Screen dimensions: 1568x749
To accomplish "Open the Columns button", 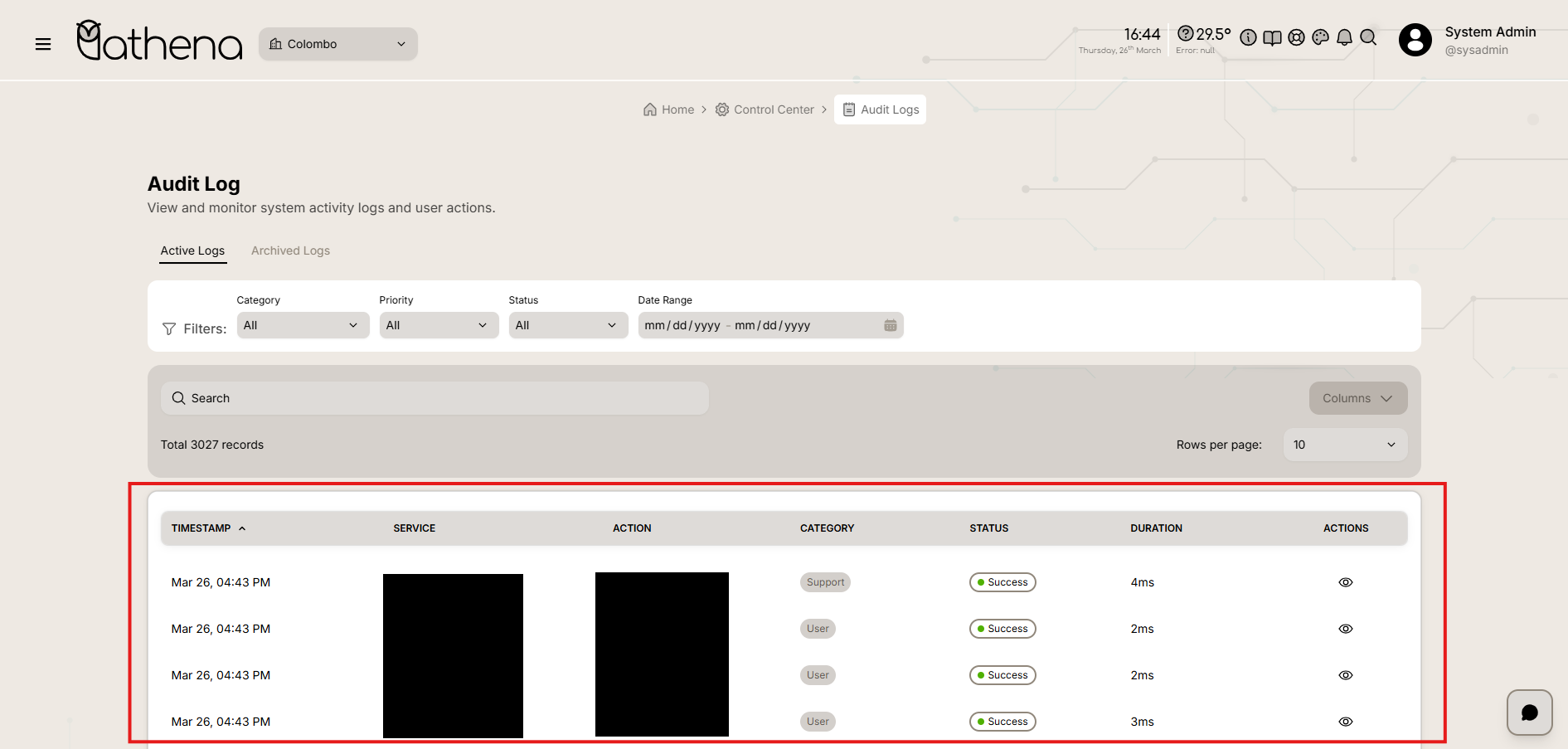I will pos(1357,398).
